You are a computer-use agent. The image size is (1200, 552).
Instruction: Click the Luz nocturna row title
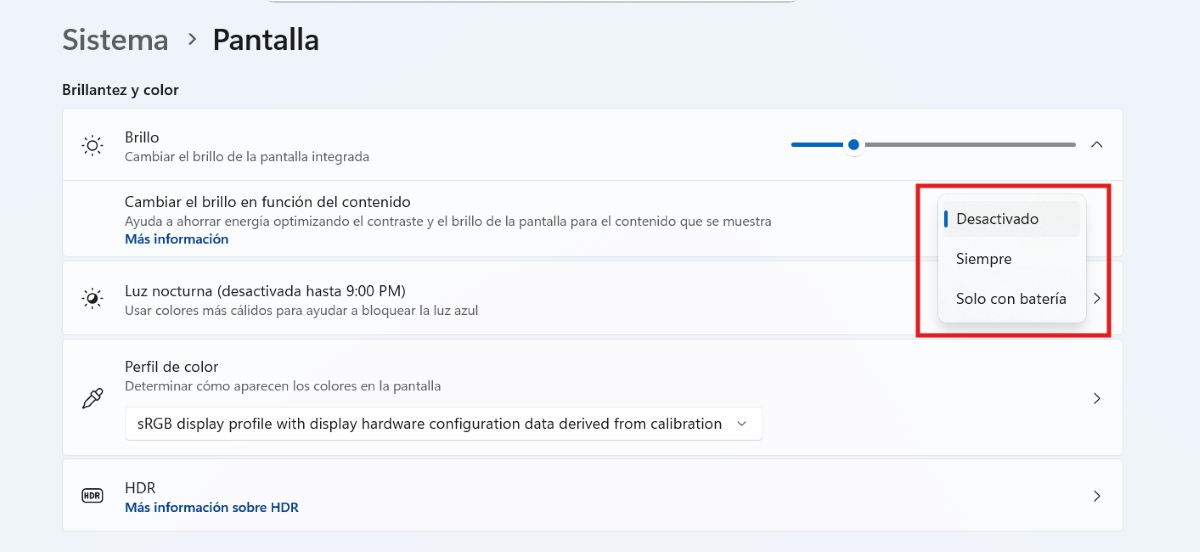[x=264, y=291]
